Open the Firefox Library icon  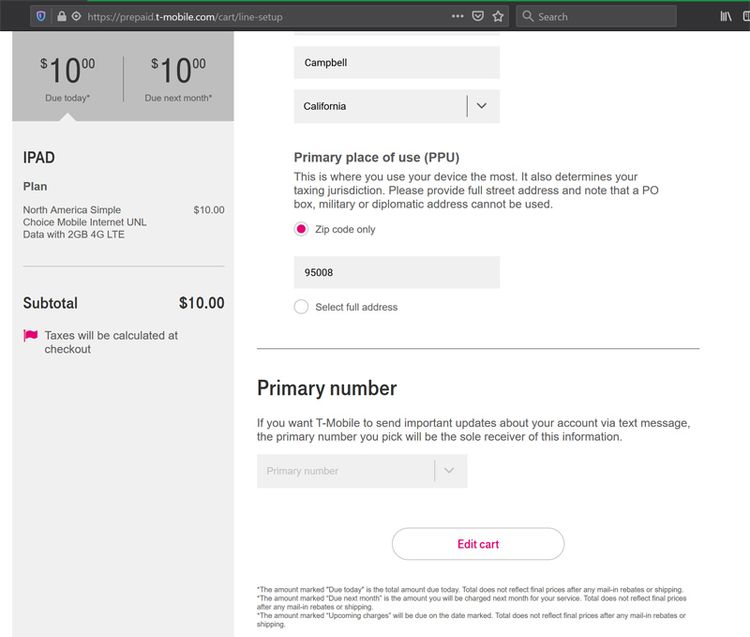click(726, 16)
